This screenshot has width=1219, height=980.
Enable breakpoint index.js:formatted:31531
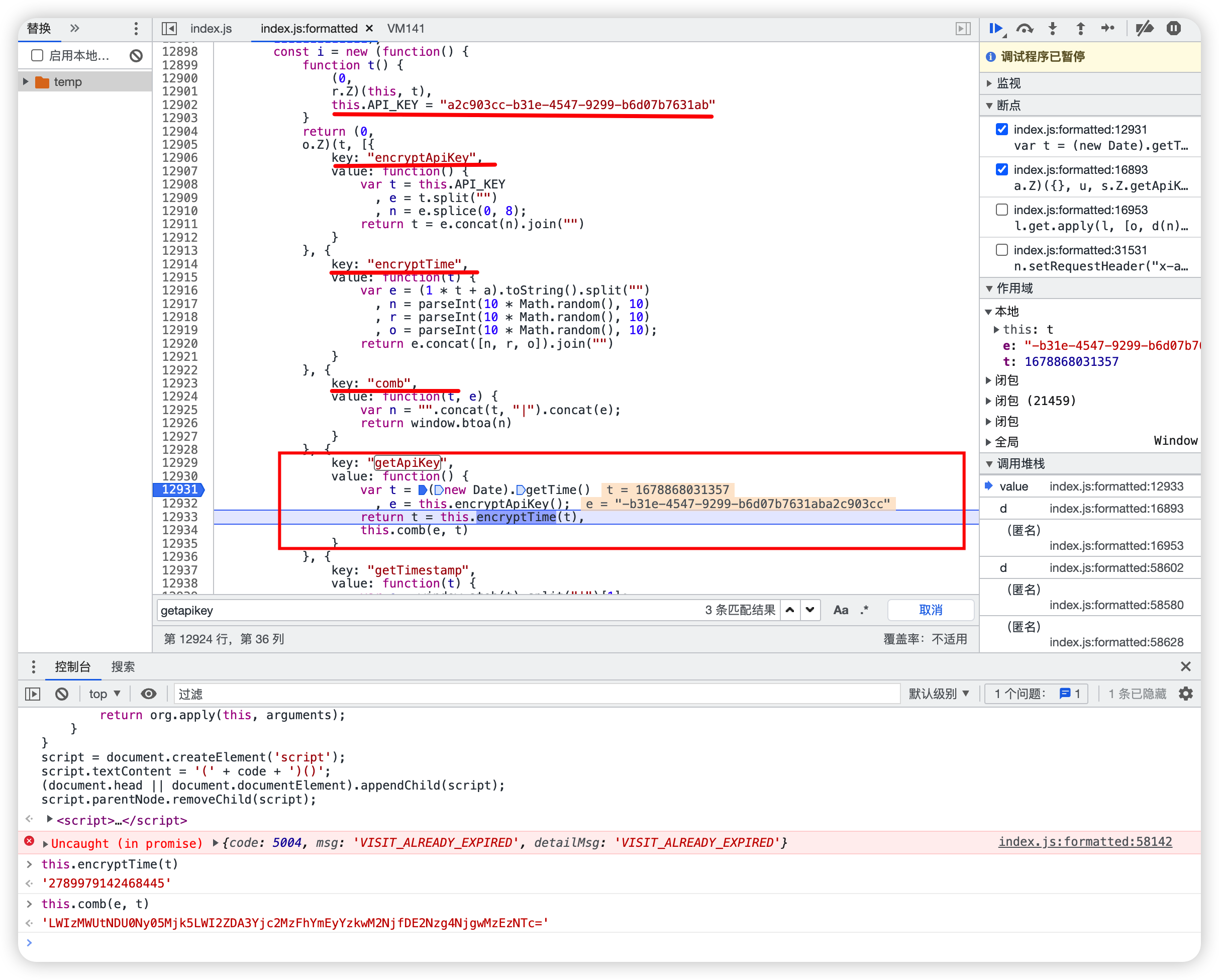click(x=1002, y=250)
